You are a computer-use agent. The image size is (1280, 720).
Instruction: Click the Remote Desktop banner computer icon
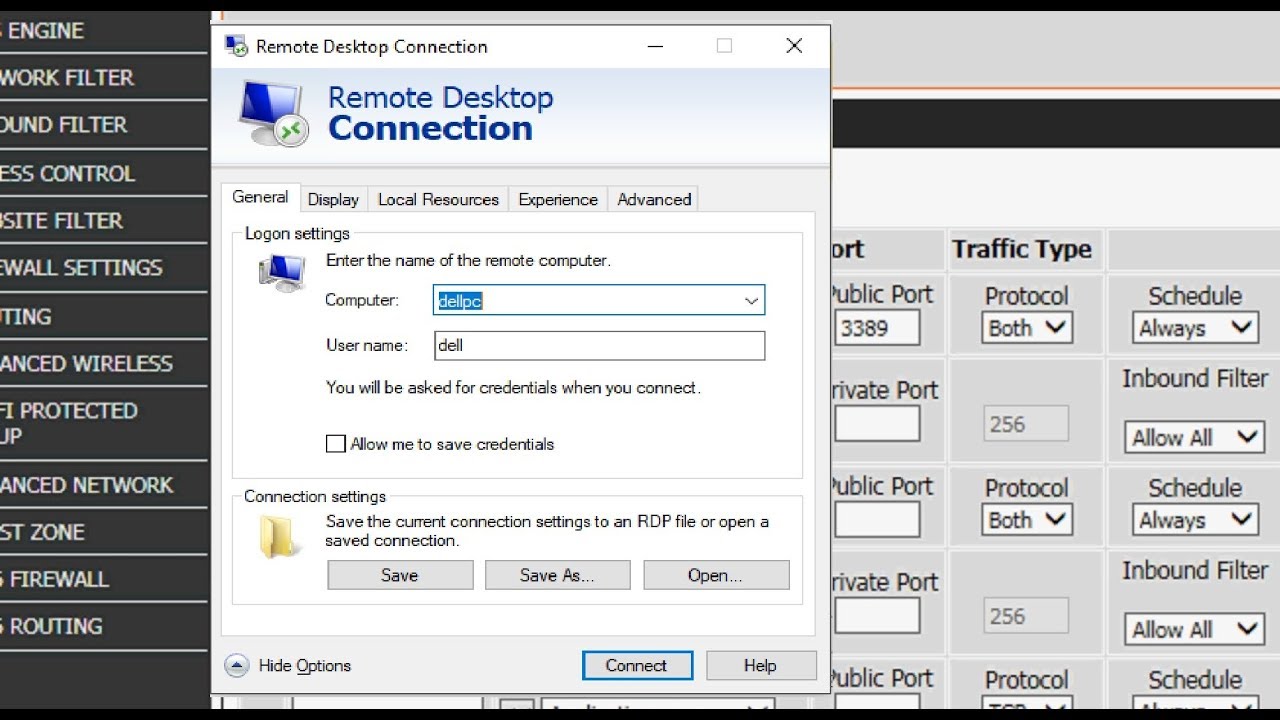click(273, 114)
